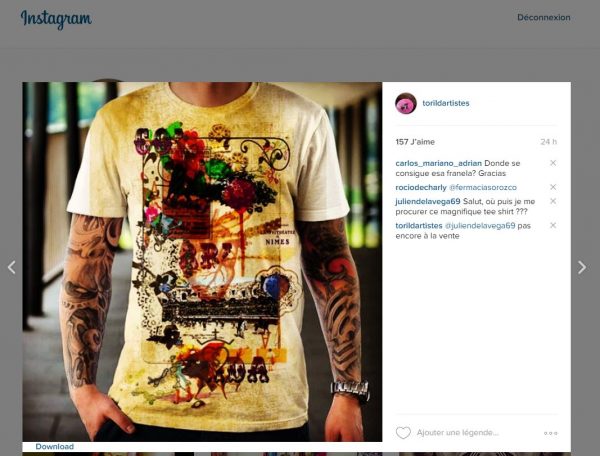Click the Instagram logo
The width and height of the screenshot is (600, 456).
(56, 19)
